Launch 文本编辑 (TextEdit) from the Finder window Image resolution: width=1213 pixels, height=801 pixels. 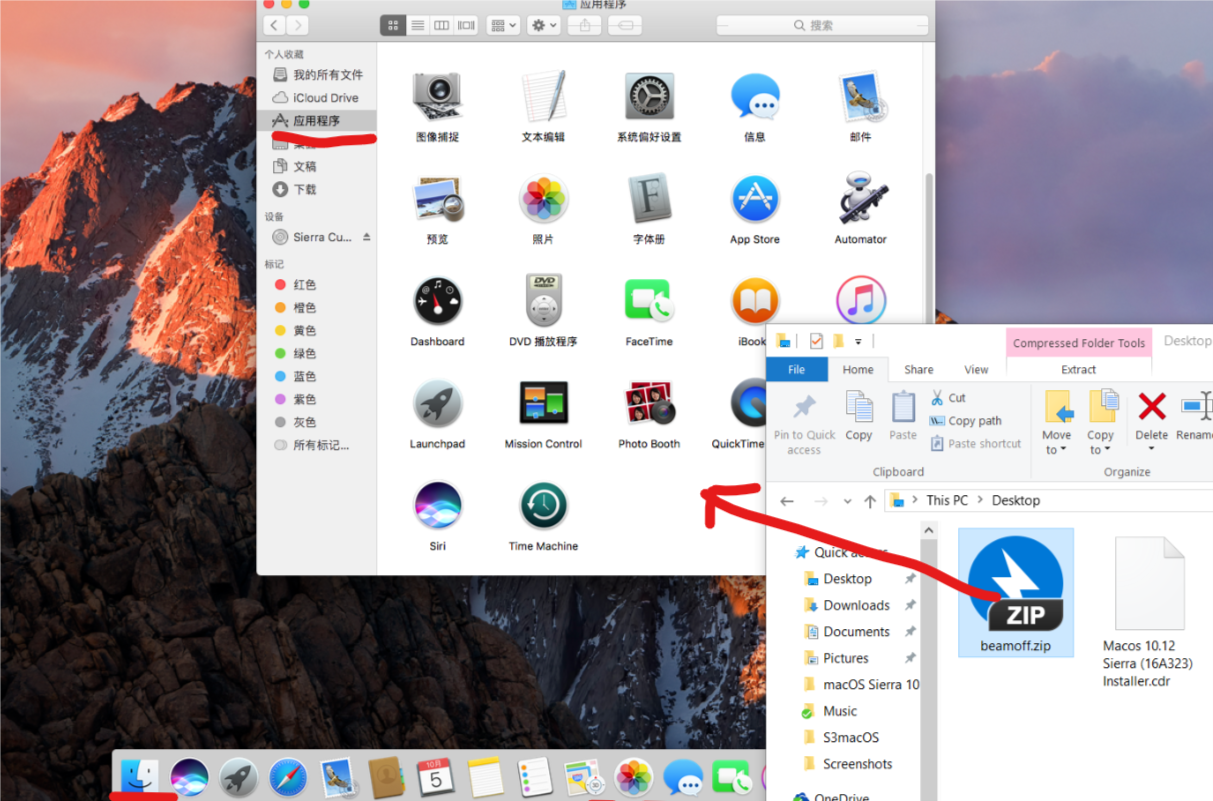pos(543,97)
